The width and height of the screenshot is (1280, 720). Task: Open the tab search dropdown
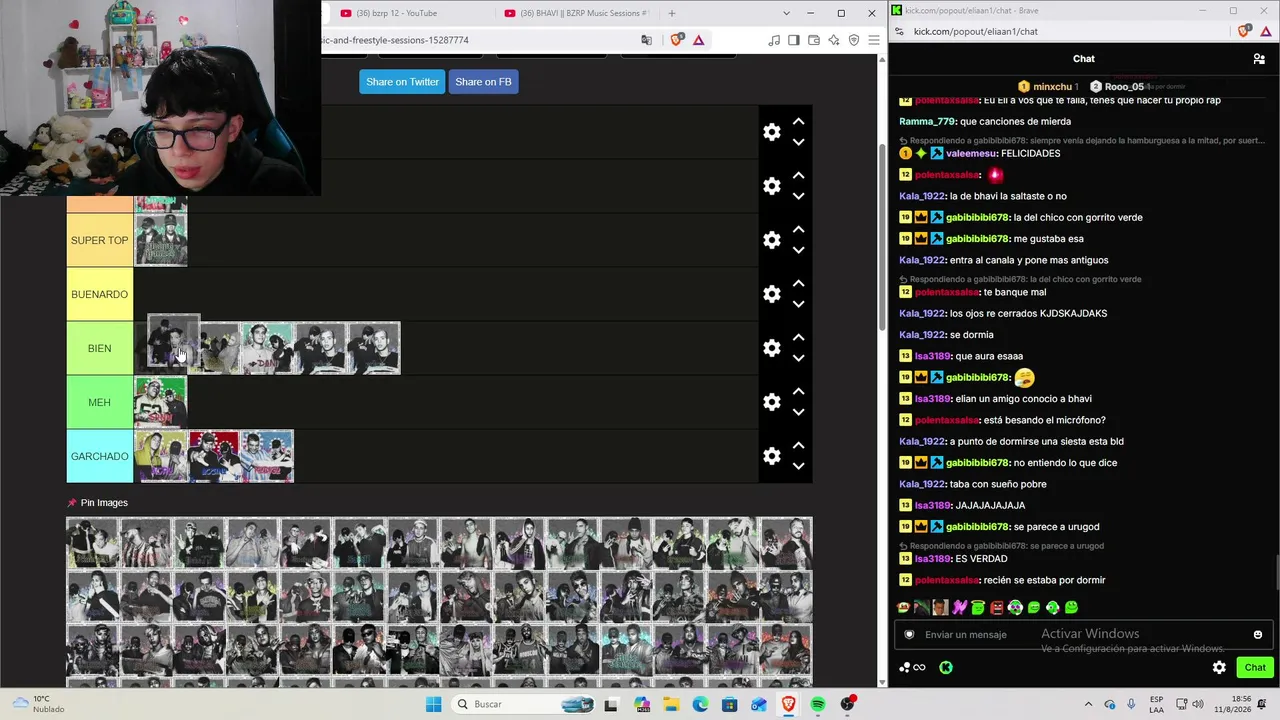[x=787, y=13]
